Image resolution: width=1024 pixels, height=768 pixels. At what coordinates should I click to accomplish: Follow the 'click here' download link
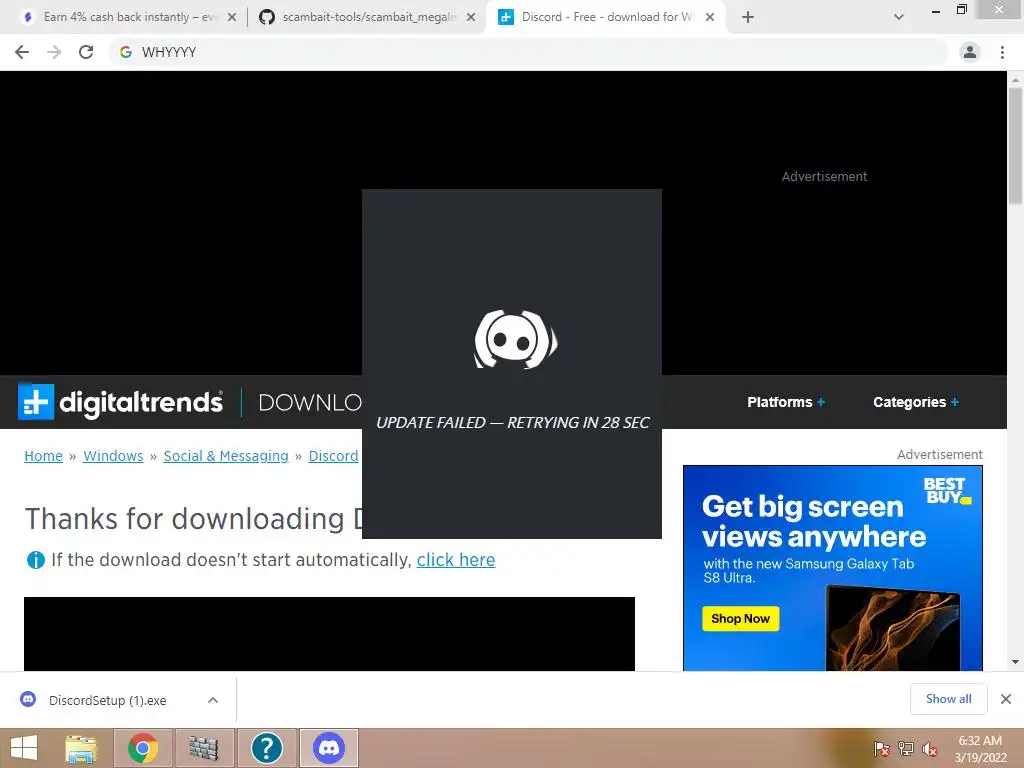(x=456, y=560)
